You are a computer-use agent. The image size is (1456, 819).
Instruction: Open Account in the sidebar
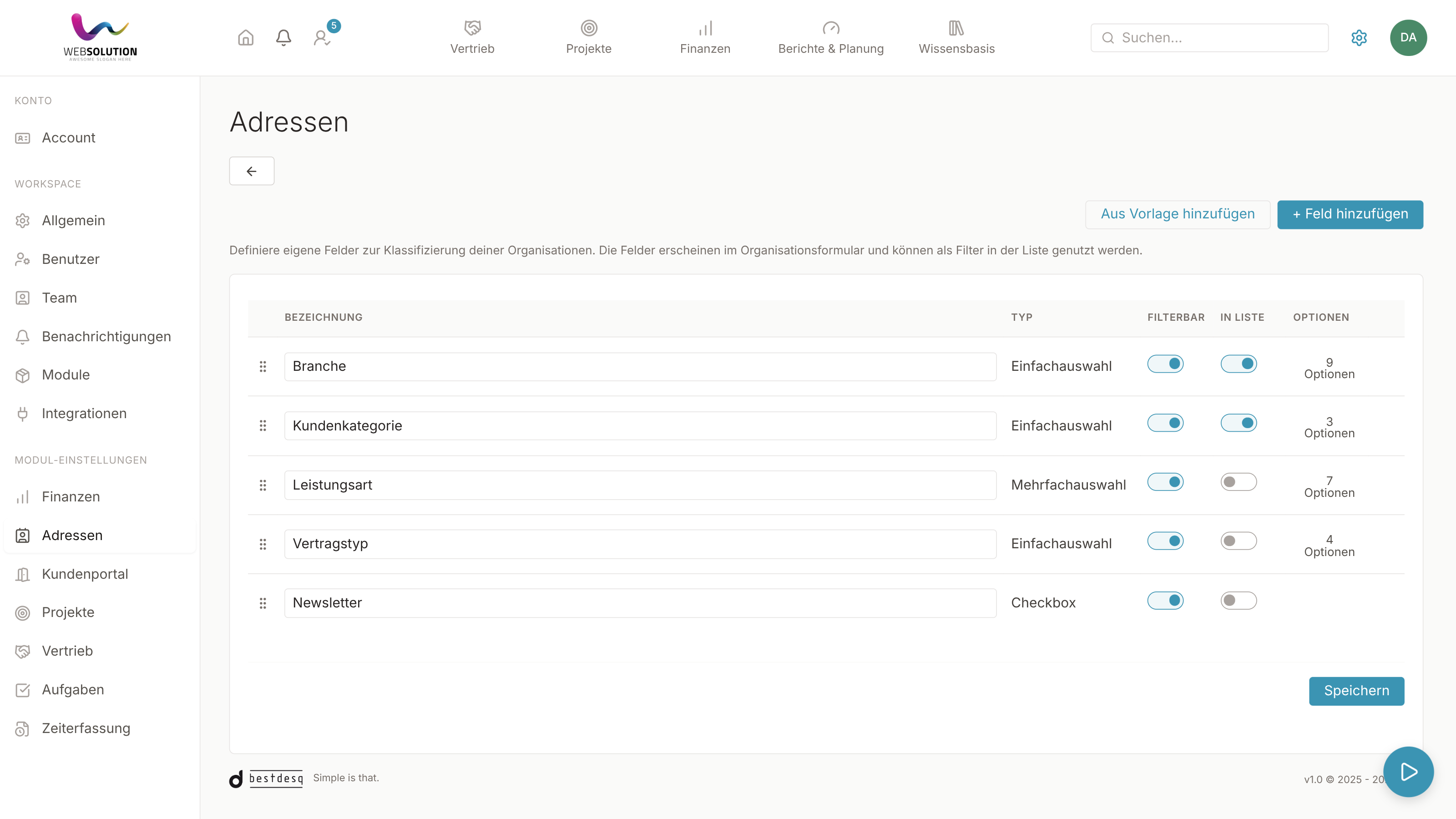point(100,138)
